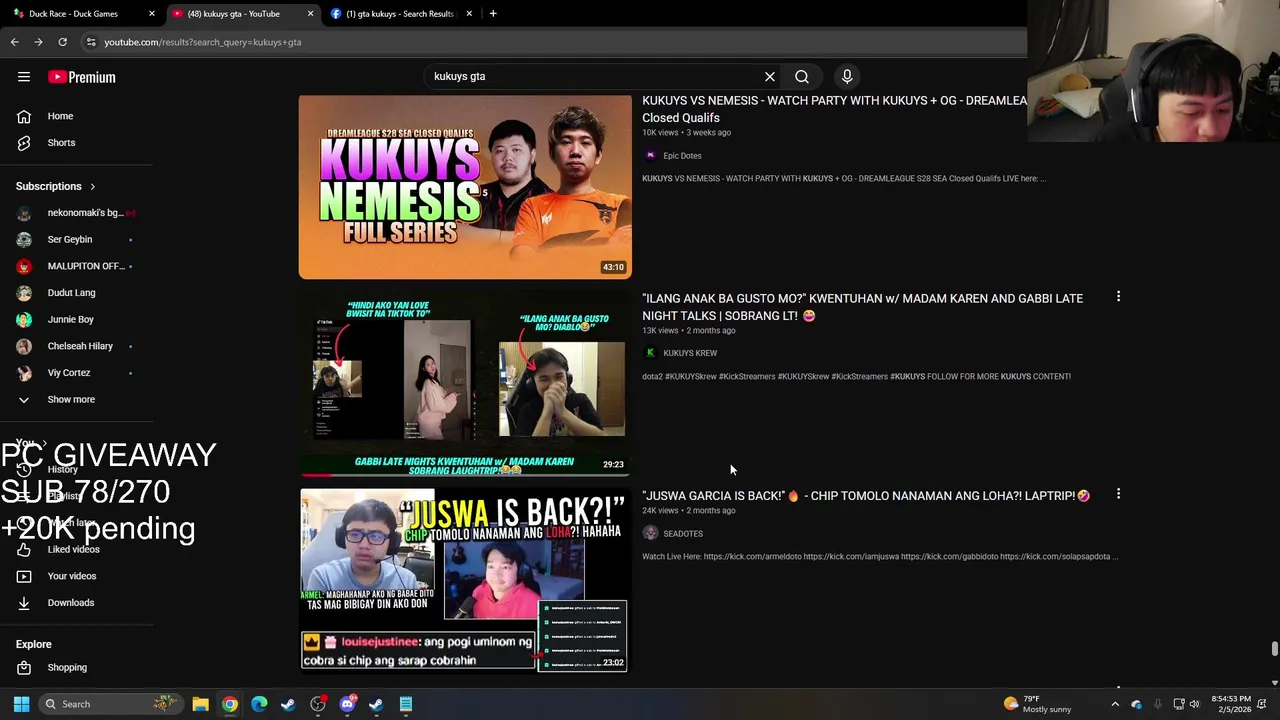Viewport: 1280px width, 720px height.
Task: Open Microsoft Edge from the taskbar
Action: tap(259, 704)
